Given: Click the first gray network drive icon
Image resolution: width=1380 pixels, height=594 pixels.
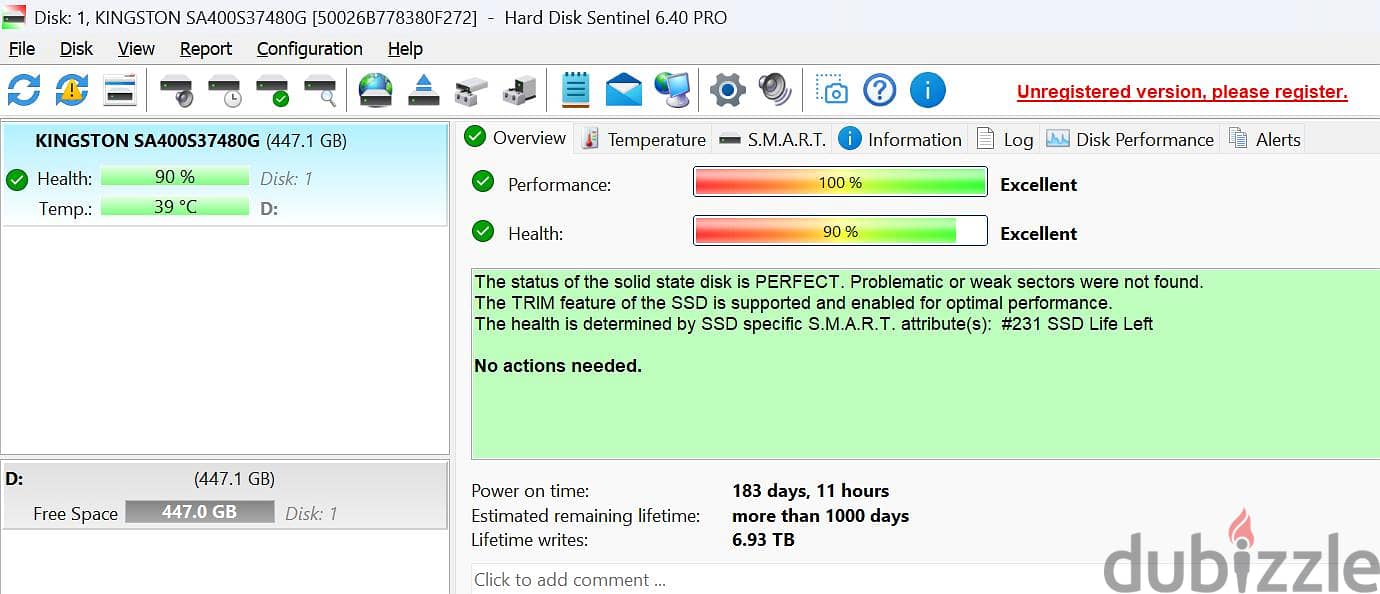Looking at the screenshot, I should (x=471, y=91).
